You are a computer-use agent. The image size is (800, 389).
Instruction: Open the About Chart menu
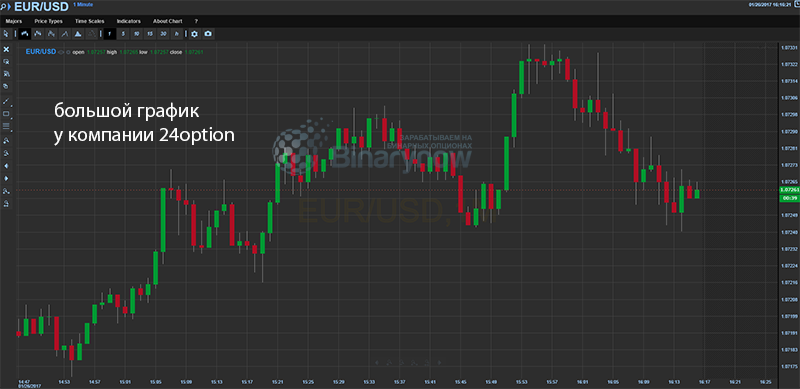167,21
